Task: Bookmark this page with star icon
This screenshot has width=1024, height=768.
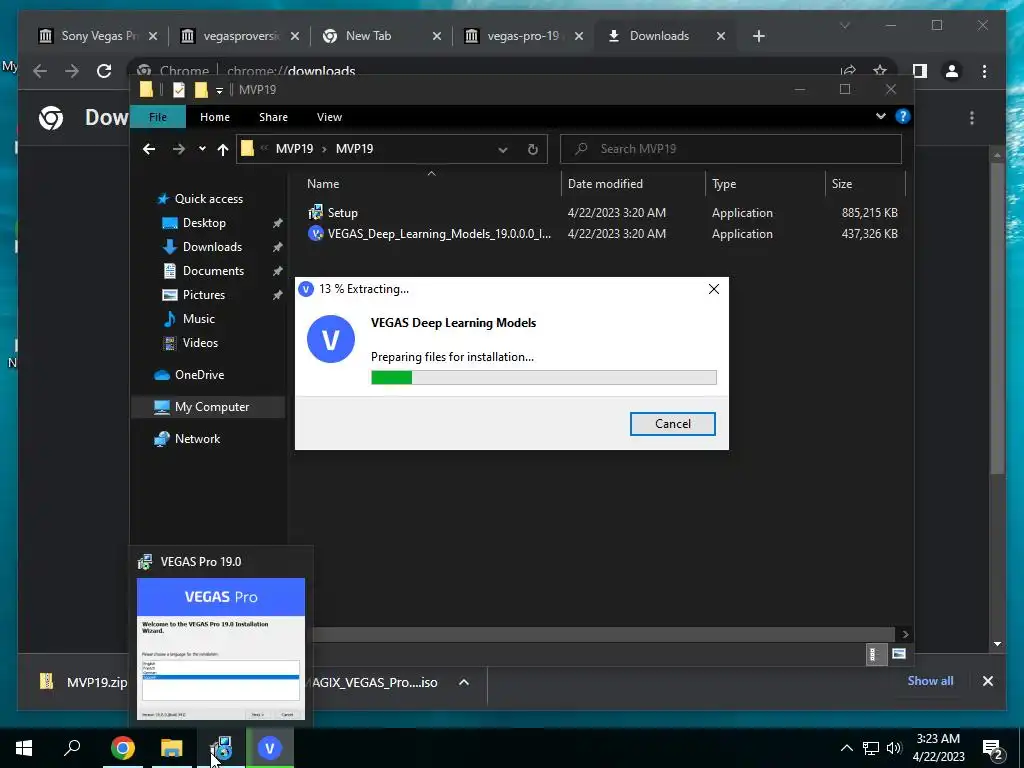Action: tap(880, 71)
